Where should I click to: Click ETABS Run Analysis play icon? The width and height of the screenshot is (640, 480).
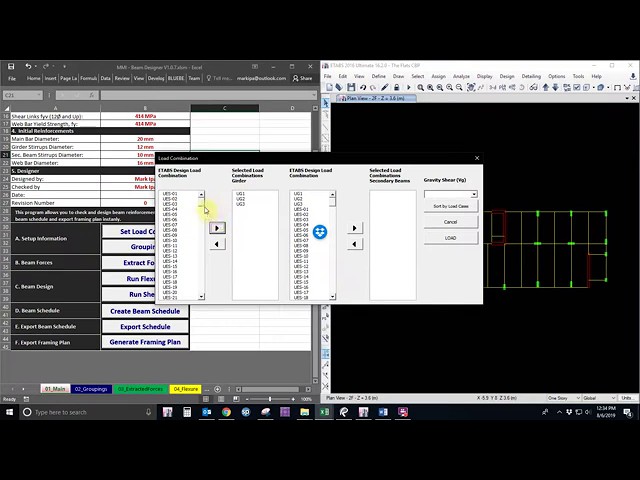[x=409, y=87]
